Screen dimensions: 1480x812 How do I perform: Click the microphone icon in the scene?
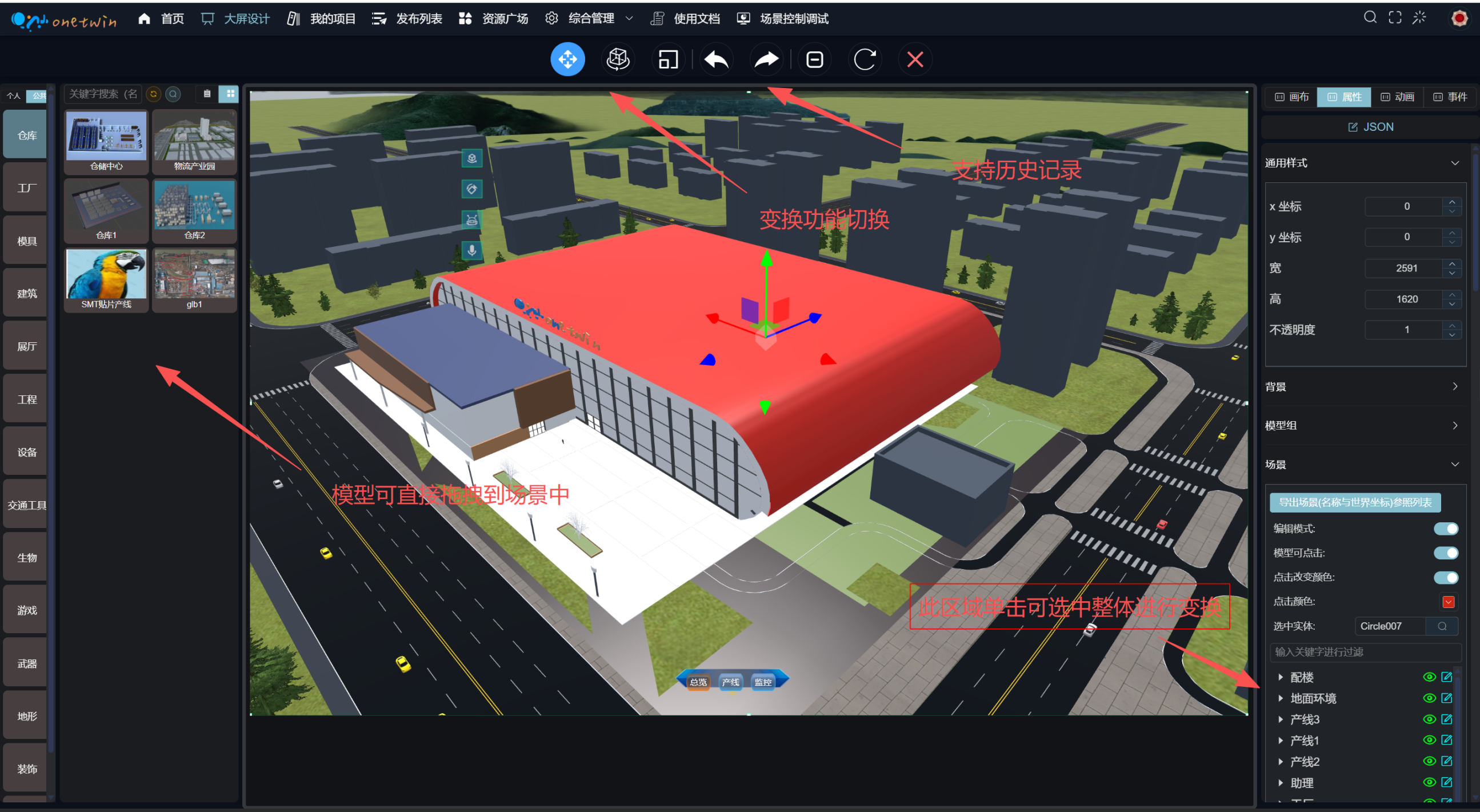point(471,250)
